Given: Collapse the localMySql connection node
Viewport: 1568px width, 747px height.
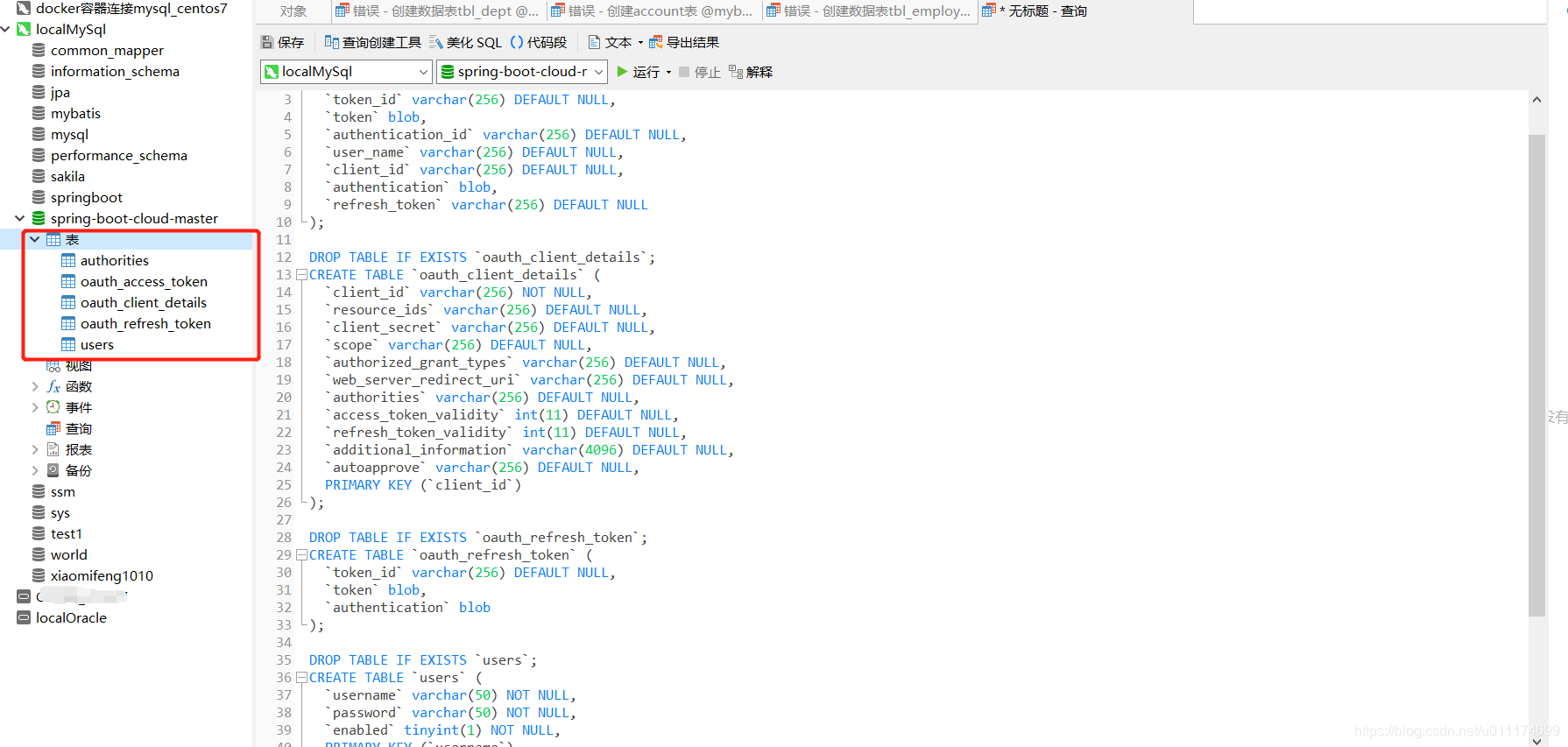Looking at the screenshot, I should pyautogui.click(x=6, y=30).
